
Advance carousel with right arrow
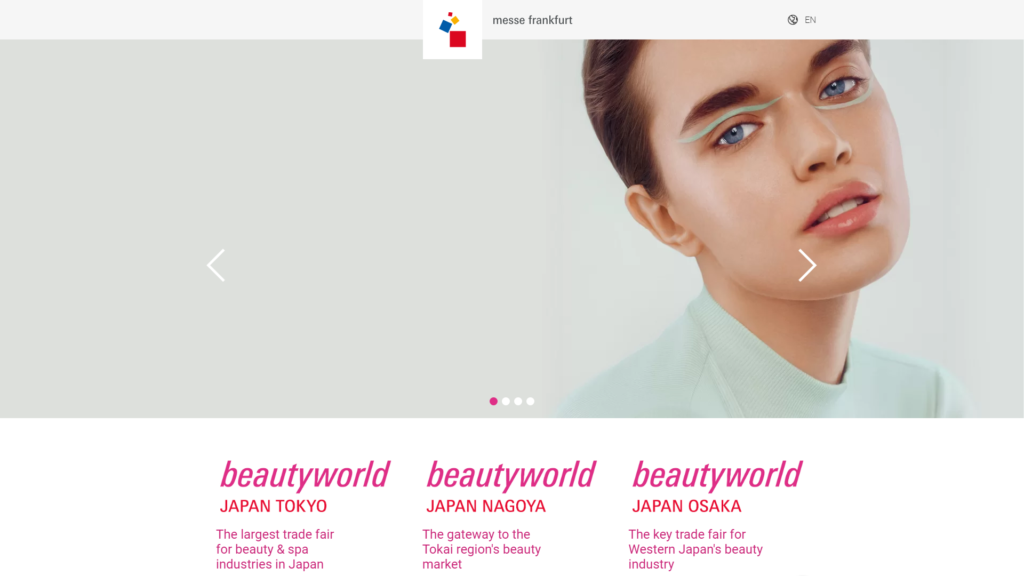[807, 265]
